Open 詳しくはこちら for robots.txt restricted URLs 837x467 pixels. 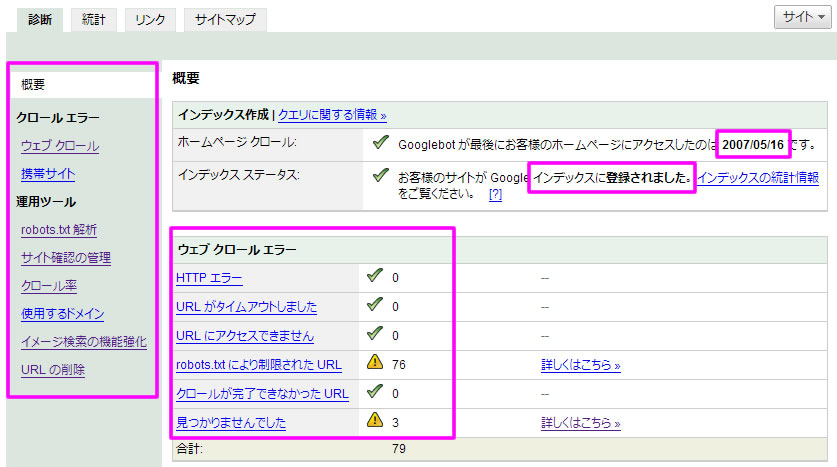coord(581,366)
